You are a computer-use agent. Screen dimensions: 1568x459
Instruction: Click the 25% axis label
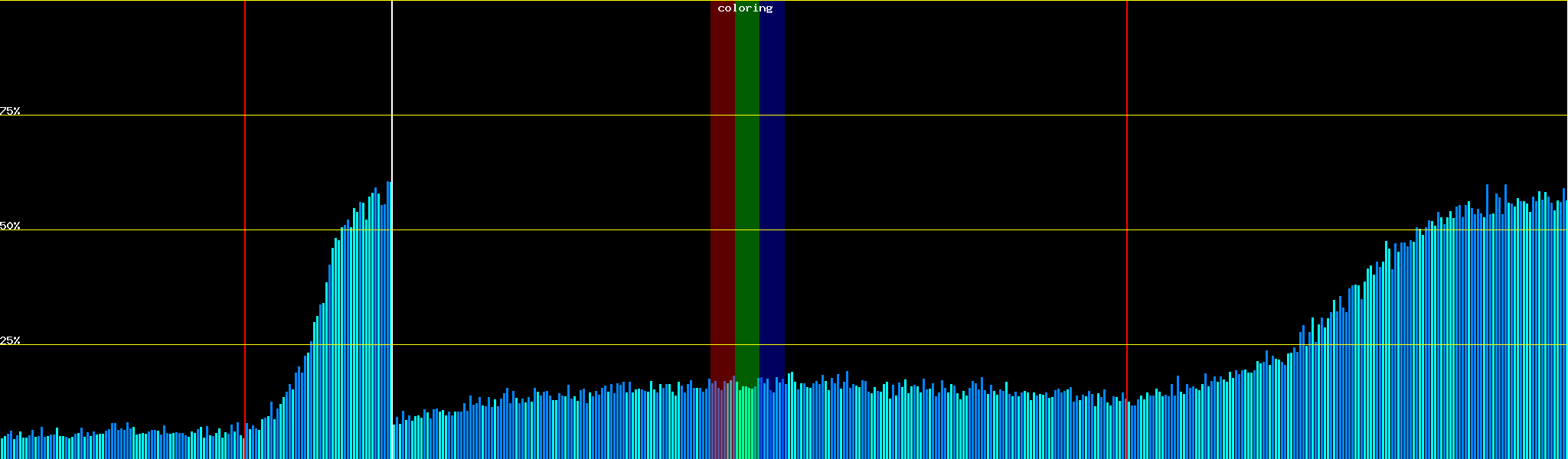[10, 340]
